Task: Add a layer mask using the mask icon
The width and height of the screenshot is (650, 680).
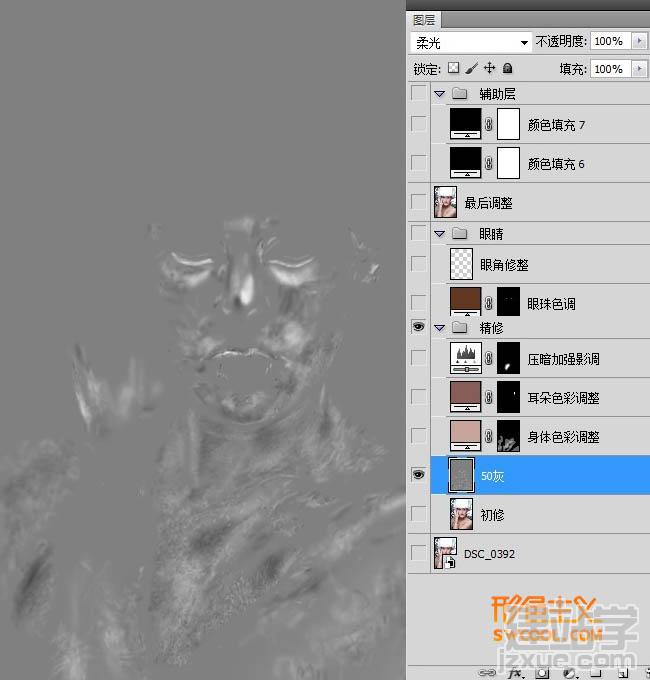Action: (542, 673)
